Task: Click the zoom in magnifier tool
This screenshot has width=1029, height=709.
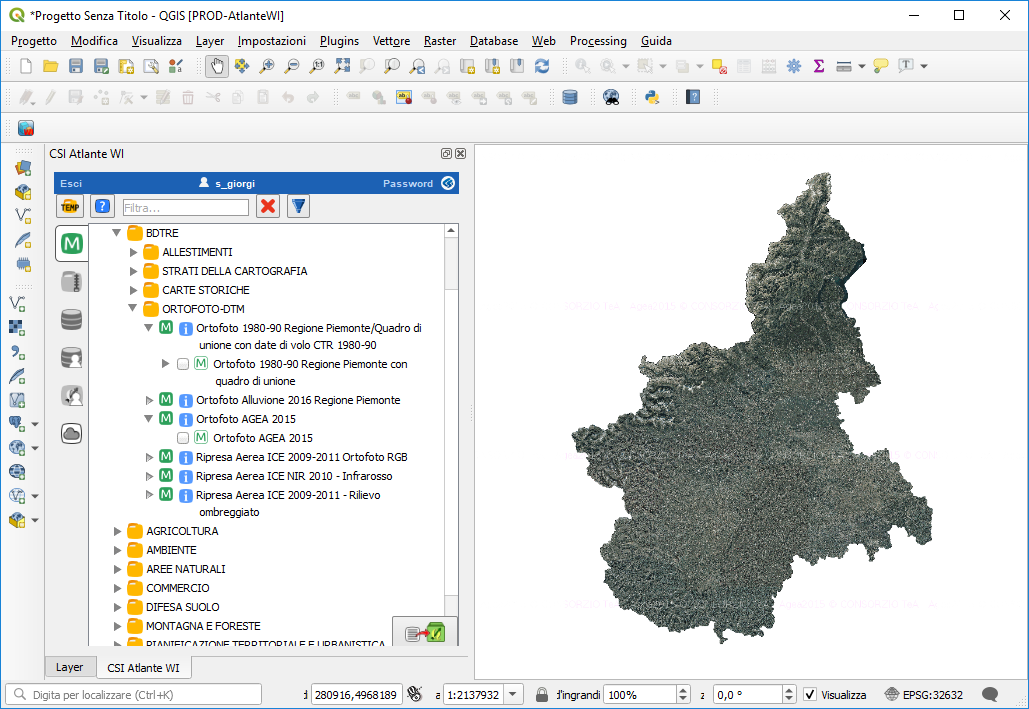Action: [x=267, y=66]
